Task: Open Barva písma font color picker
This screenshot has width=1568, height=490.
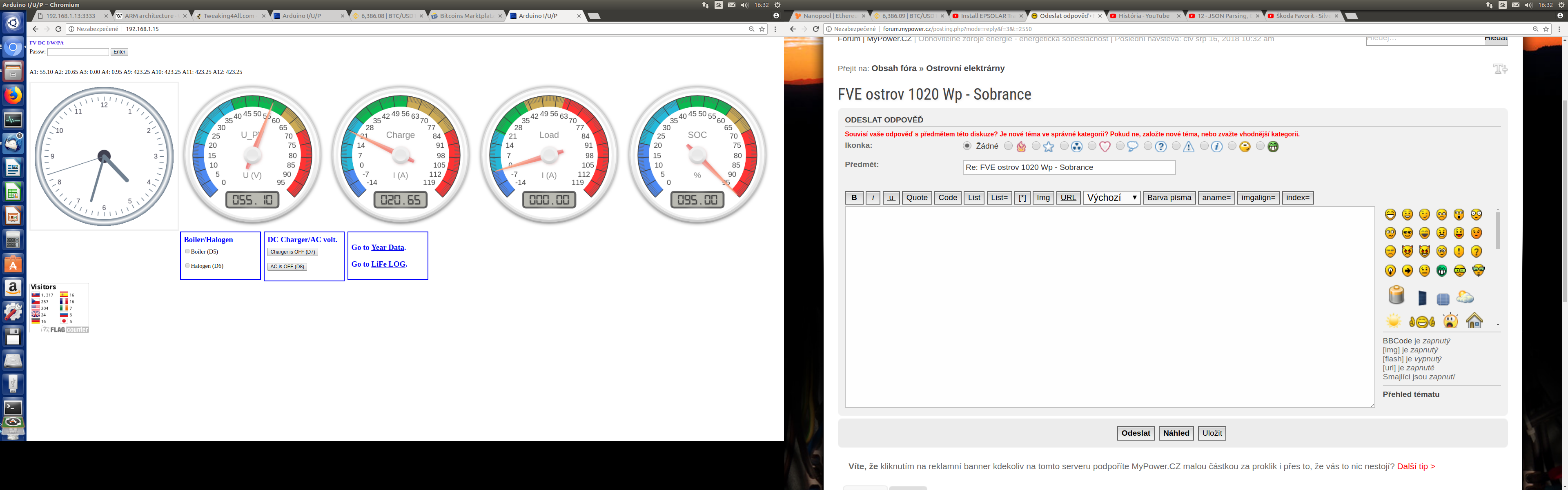Action: pos(1168,197)
